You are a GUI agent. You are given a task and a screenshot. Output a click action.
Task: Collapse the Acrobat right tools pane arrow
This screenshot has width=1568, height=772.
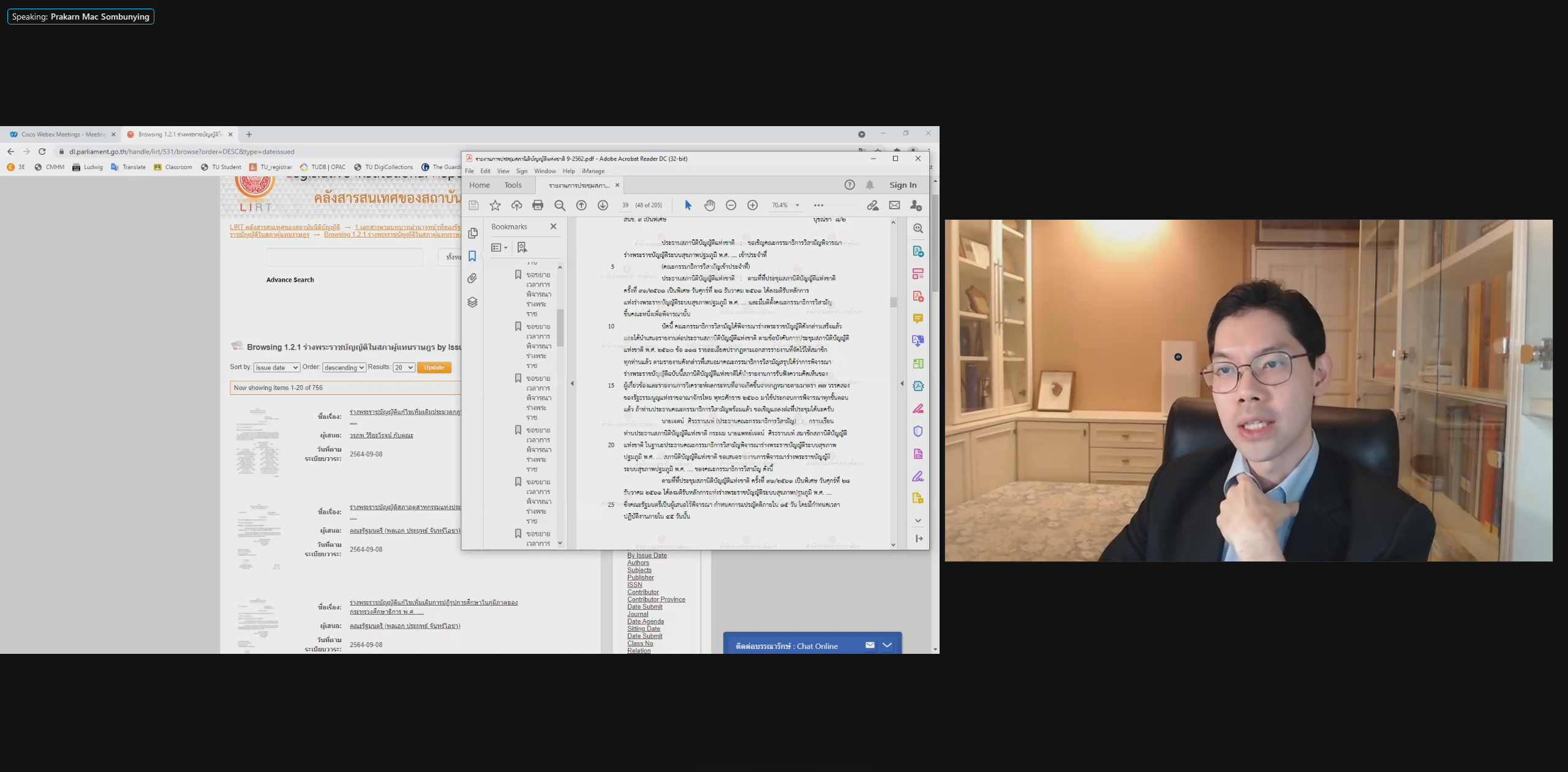coord(902,383)
